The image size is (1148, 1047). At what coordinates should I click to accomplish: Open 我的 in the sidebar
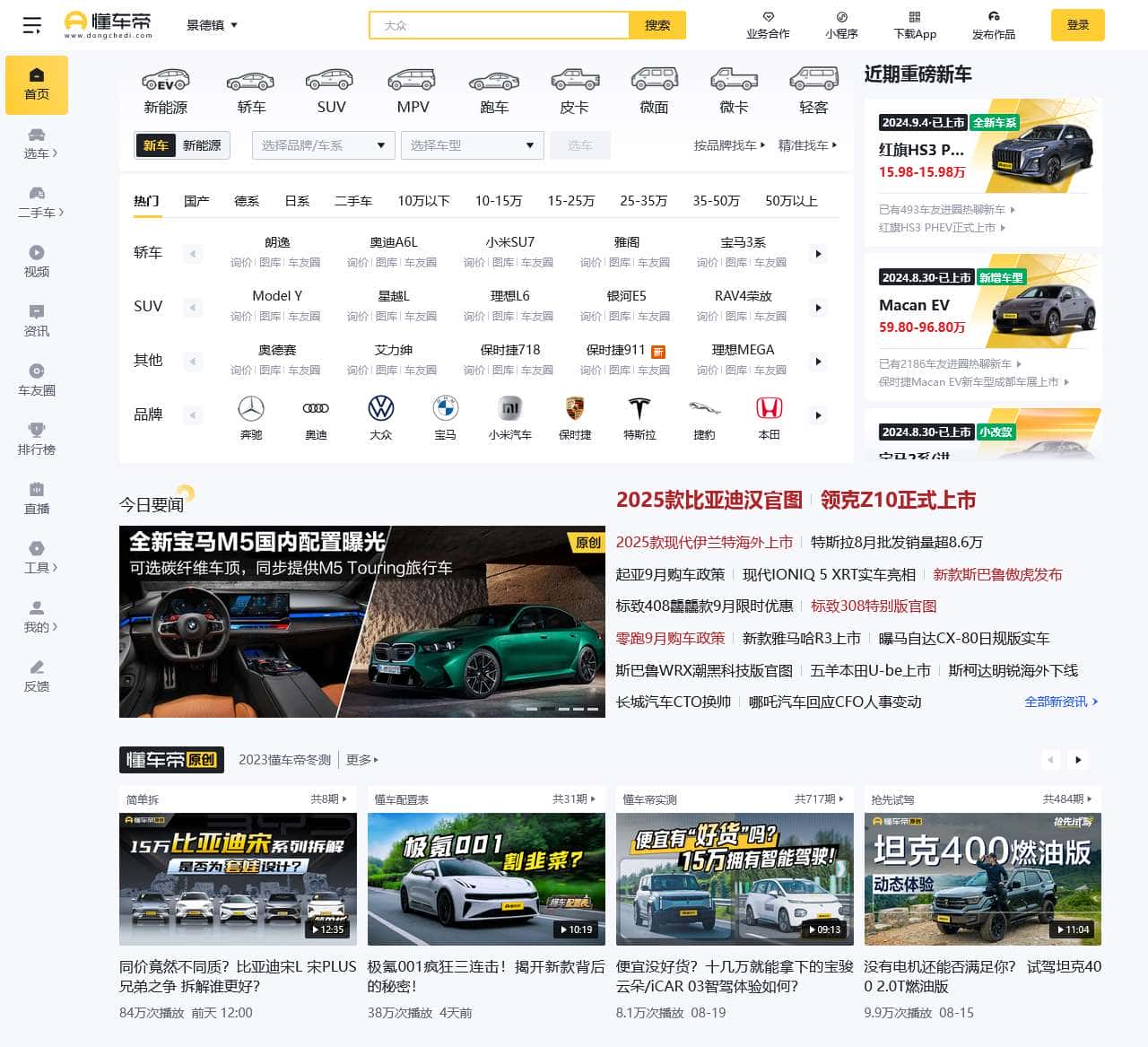37,617
